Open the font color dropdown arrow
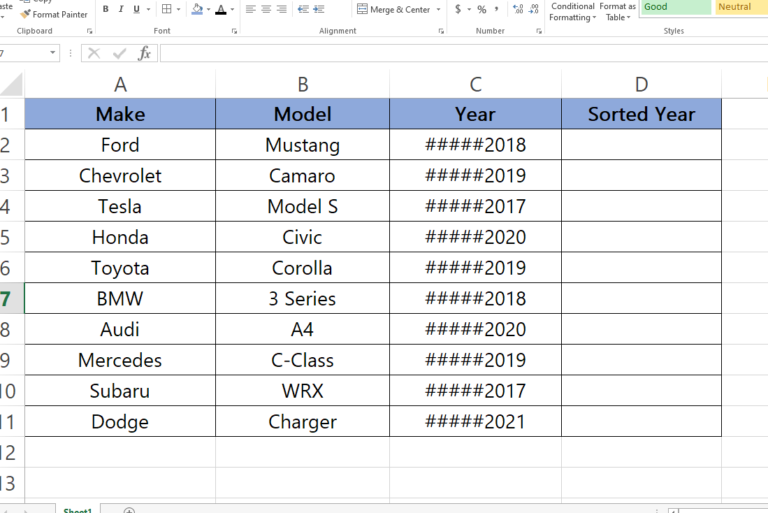This screenshot has height=513, width=768. 232,10
